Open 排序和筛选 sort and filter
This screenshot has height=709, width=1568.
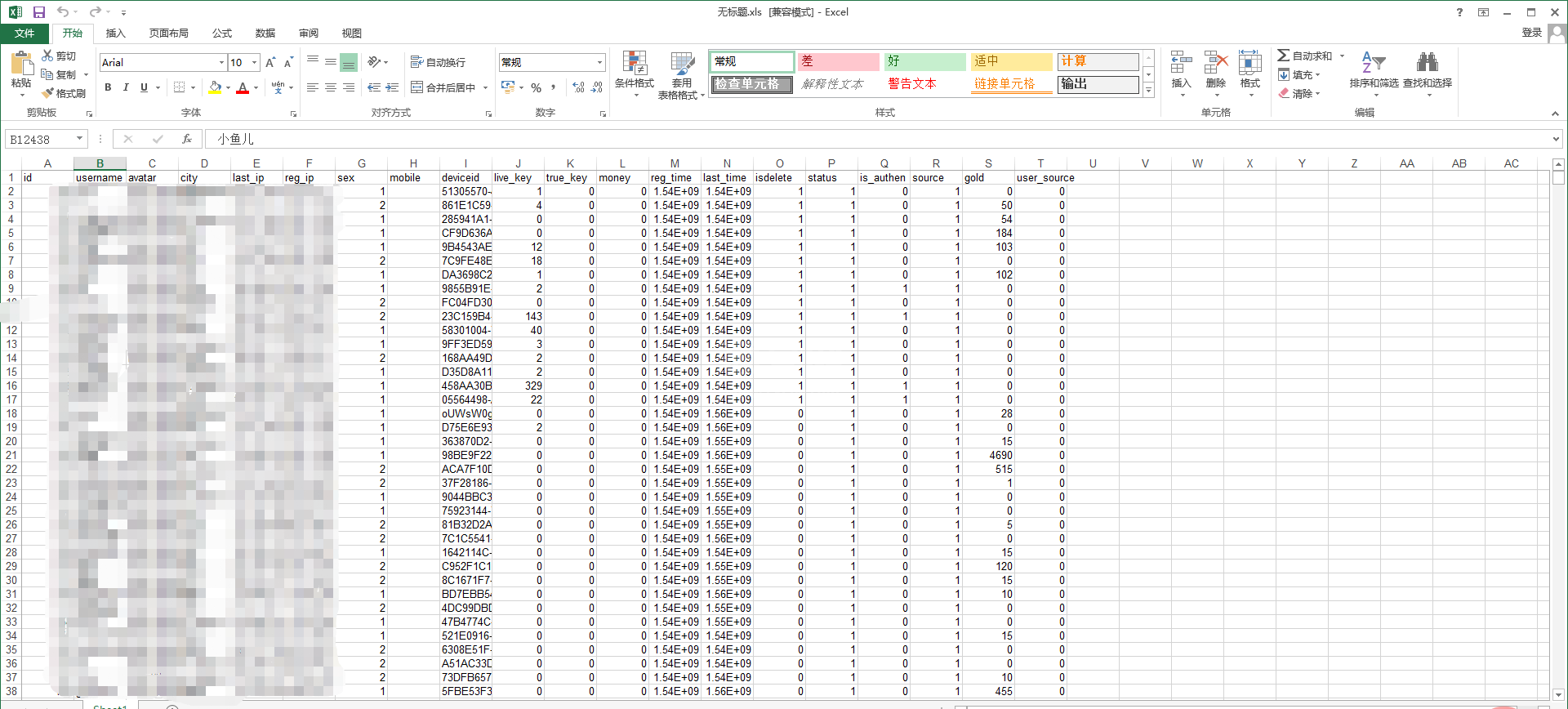pyautogui.click(x=1374, y=74)
